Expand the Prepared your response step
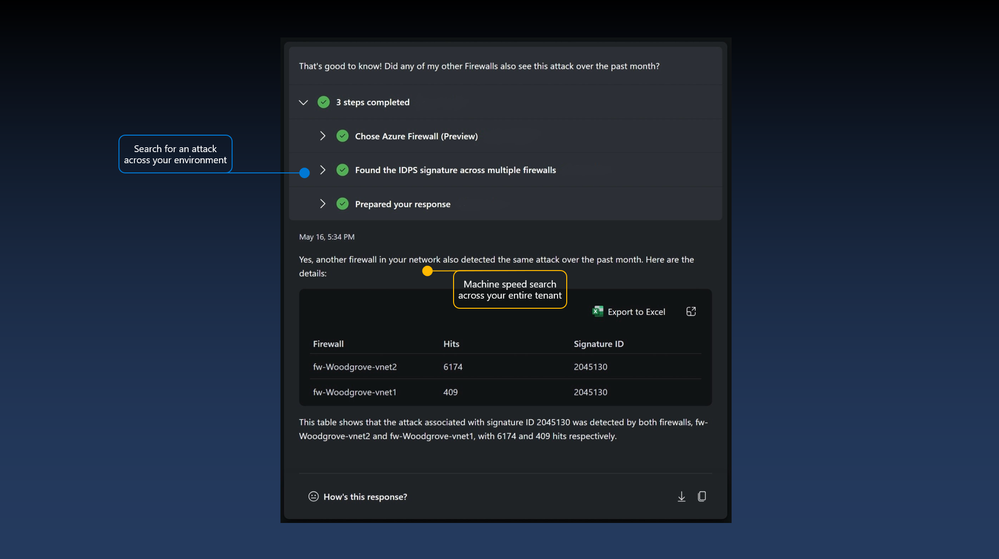 pos(322,204)
